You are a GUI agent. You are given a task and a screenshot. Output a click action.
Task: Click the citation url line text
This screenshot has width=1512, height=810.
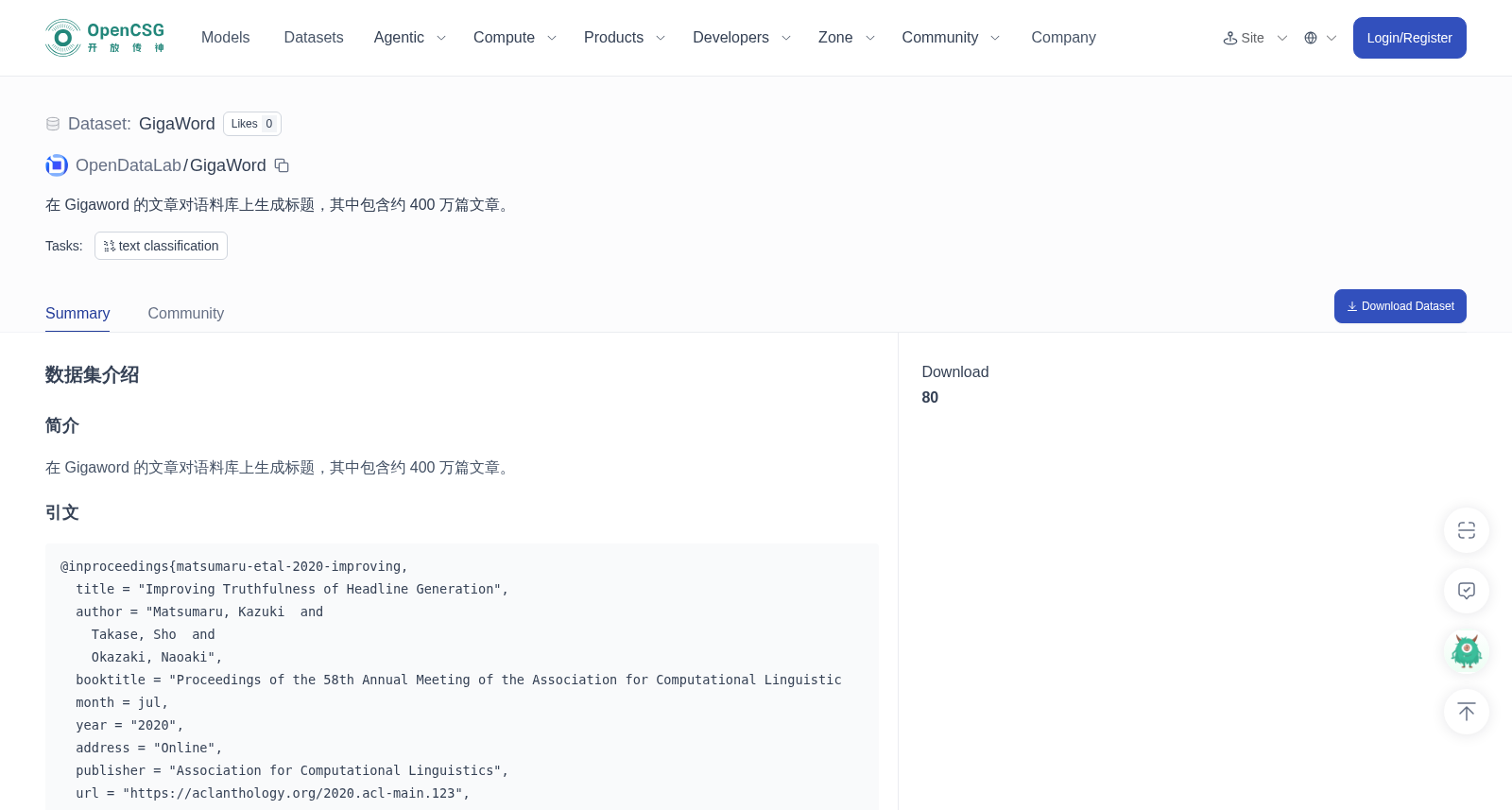click(273, 793)
